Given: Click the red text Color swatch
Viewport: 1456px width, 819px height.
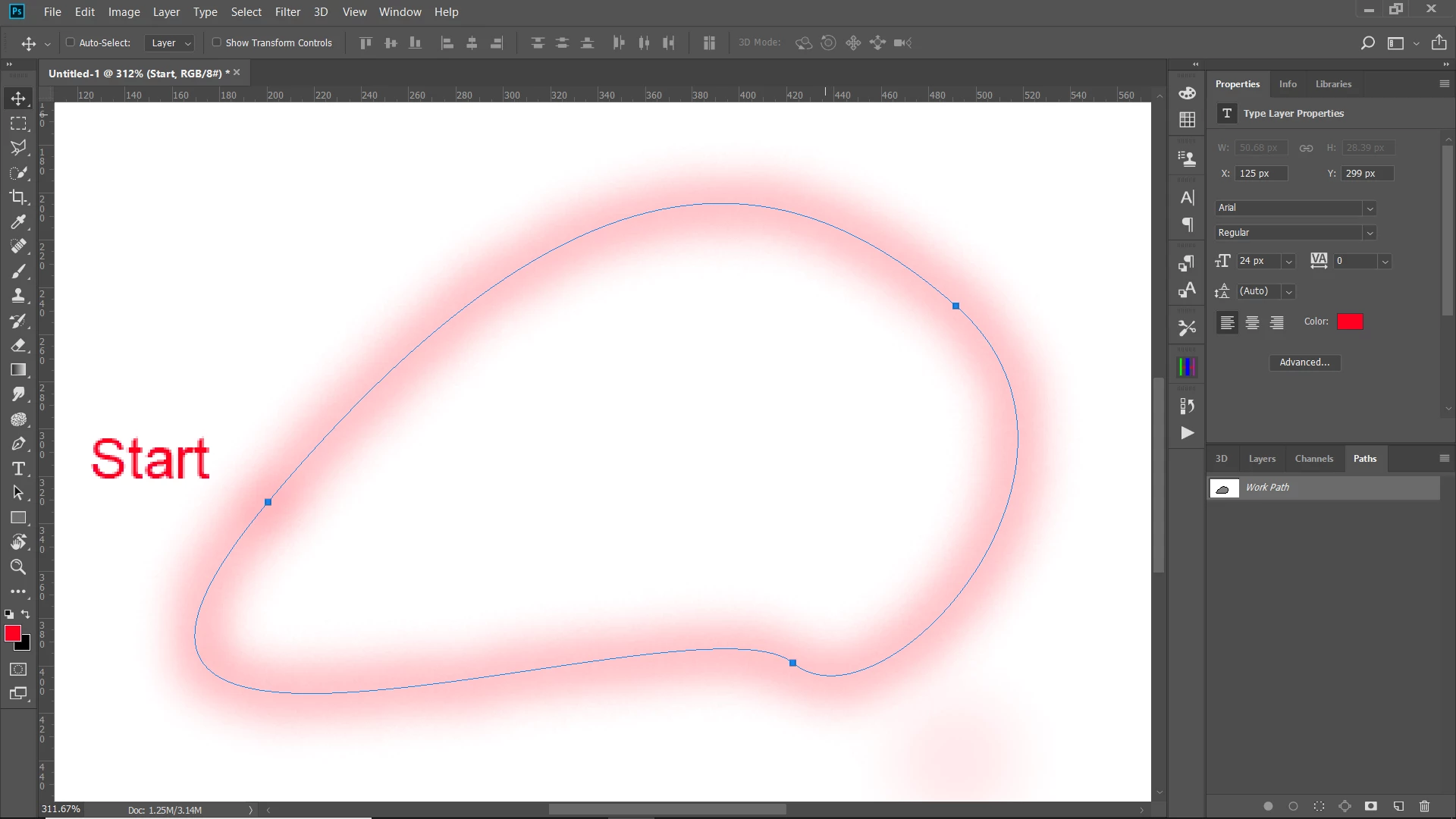Looking at the screenshot, I should [x=1350, y=322].
